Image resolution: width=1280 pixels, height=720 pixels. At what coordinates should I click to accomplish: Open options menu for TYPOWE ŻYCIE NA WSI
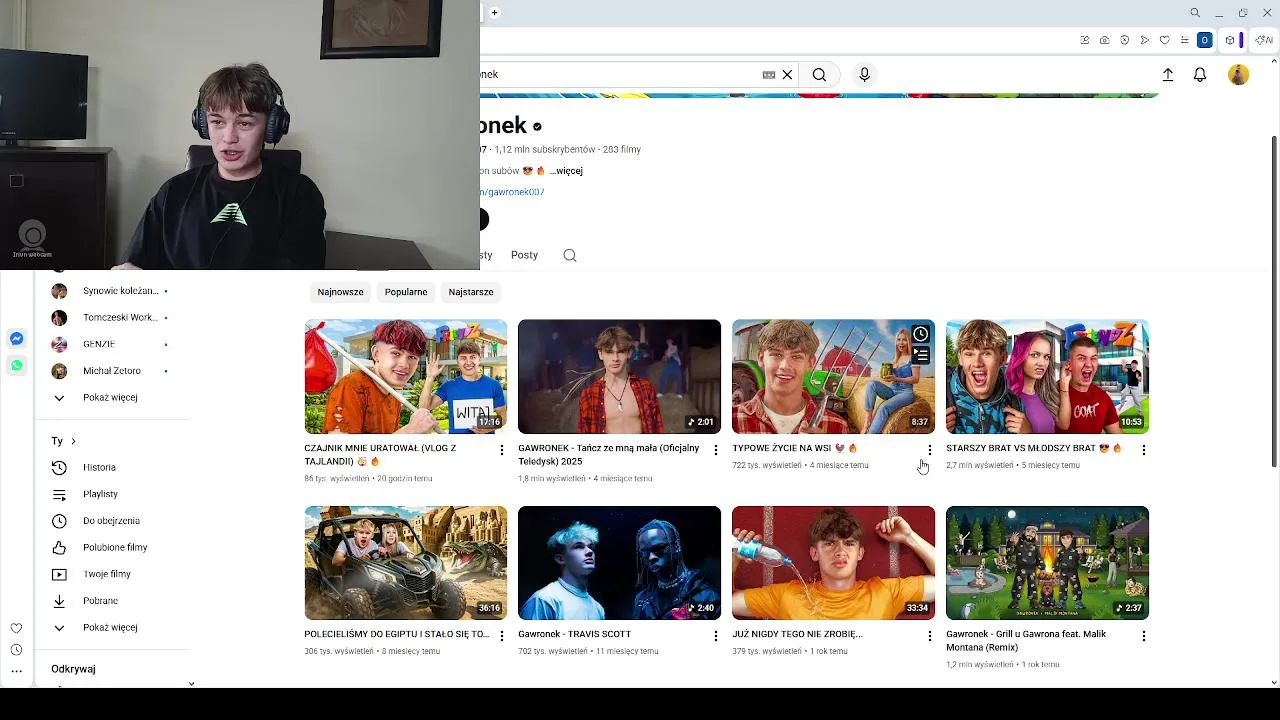930,450
